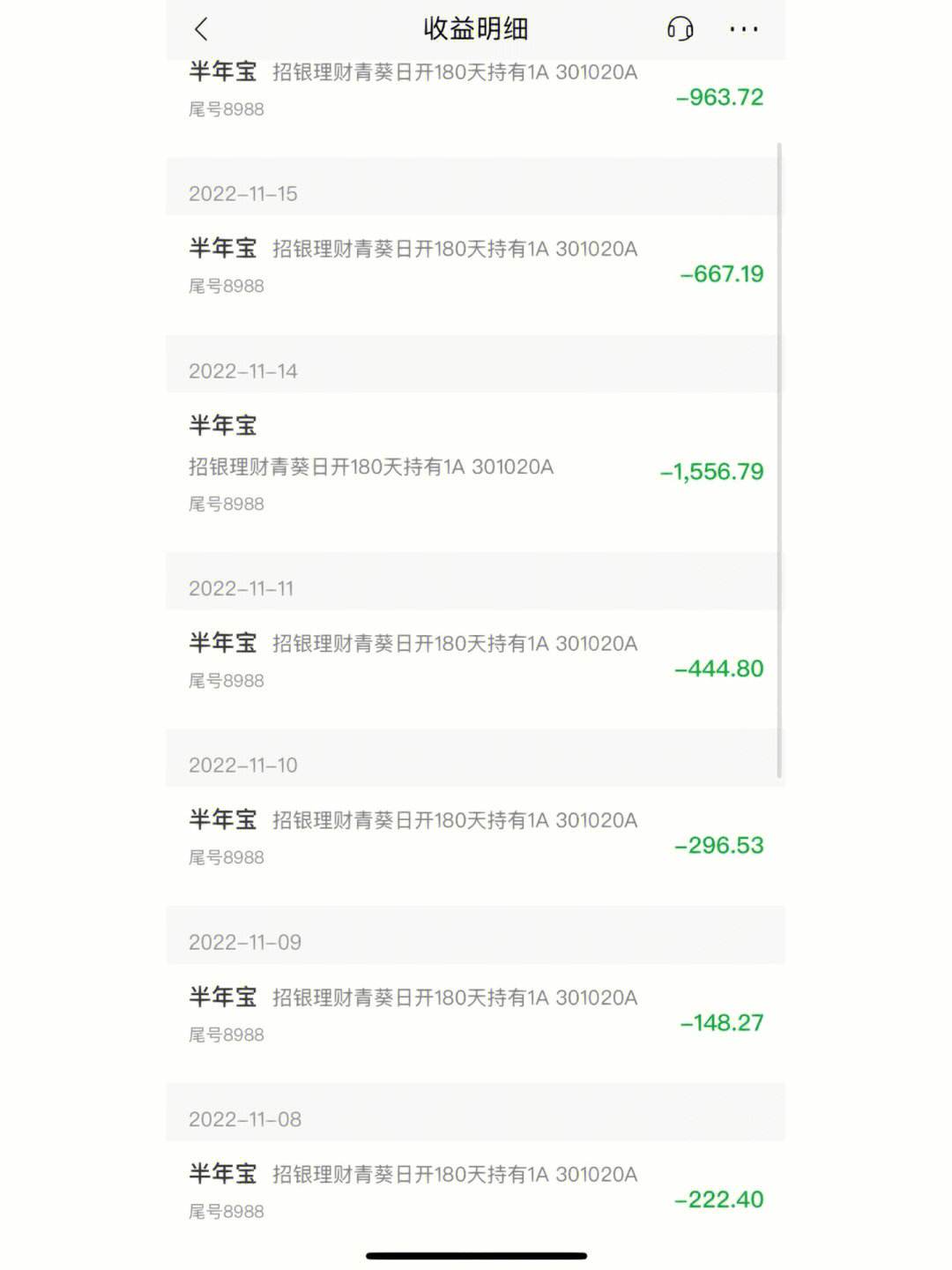Tap the -963.72 amount at top
The image size is (952, 1270).
(719, 97)
